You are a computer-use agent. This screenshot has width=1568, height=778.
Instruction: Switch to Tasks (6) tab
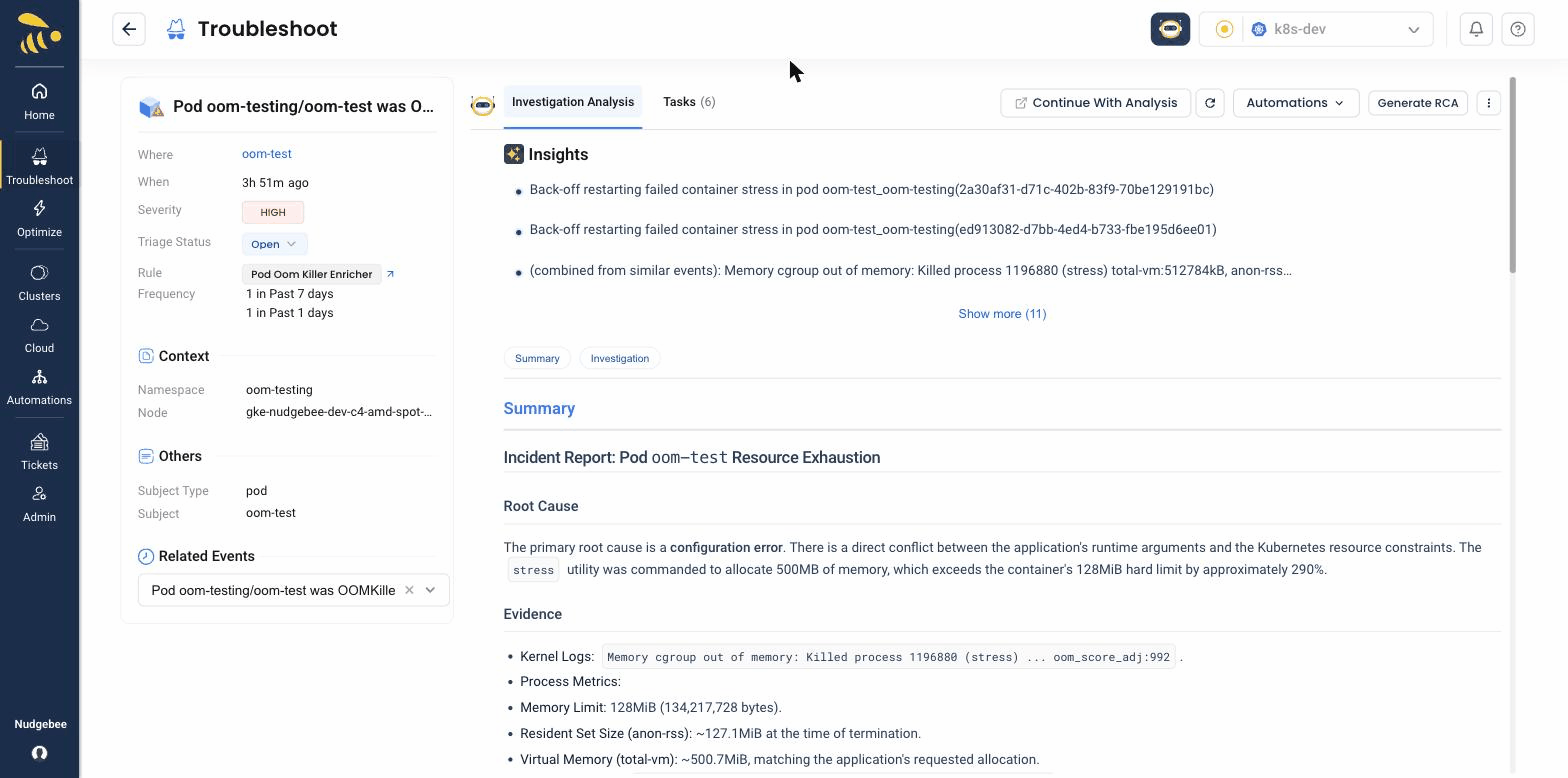[x=689, y=102]
